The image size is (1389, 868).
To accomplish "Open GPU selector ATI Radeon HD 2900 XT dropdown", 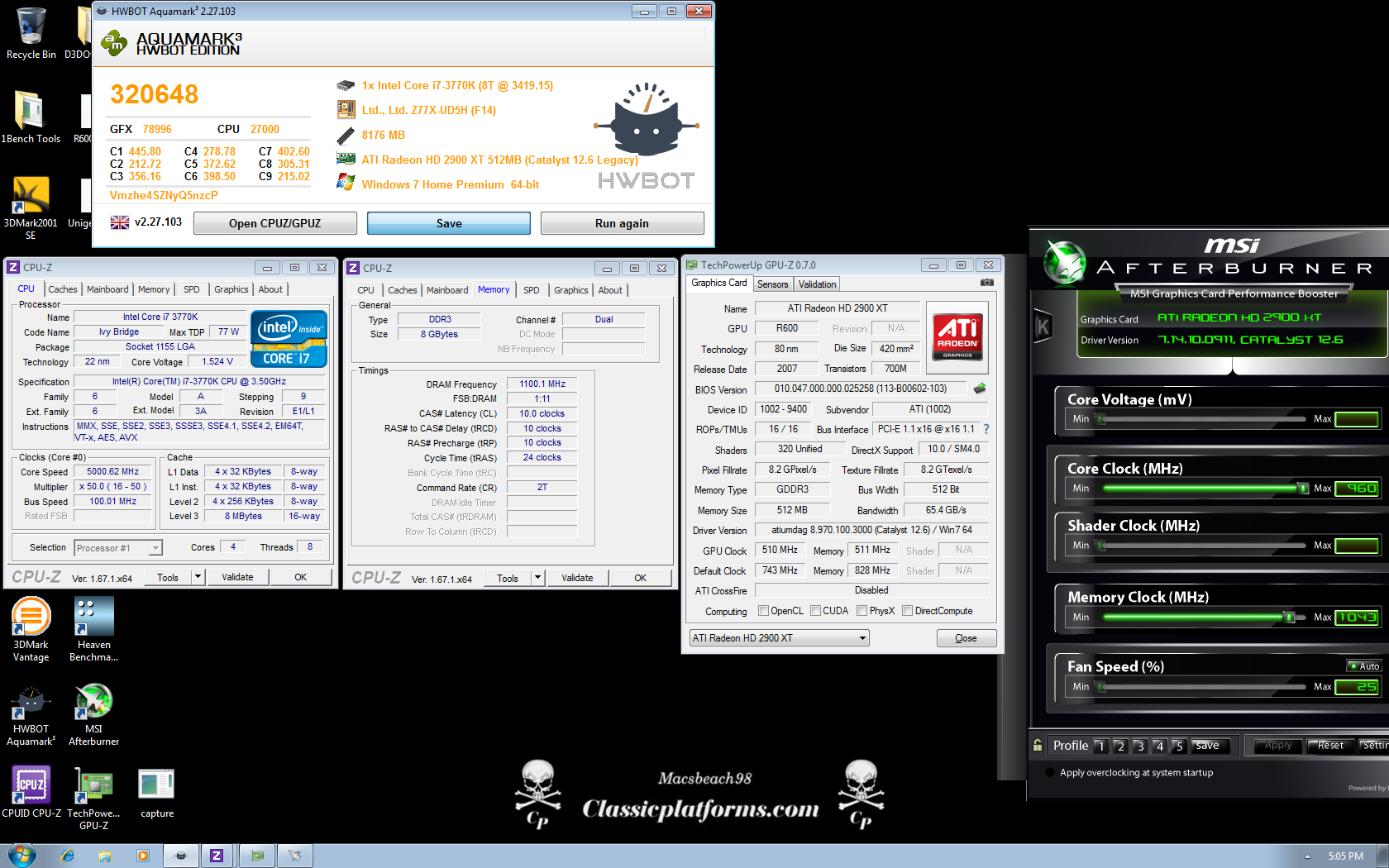I will 862,638.
